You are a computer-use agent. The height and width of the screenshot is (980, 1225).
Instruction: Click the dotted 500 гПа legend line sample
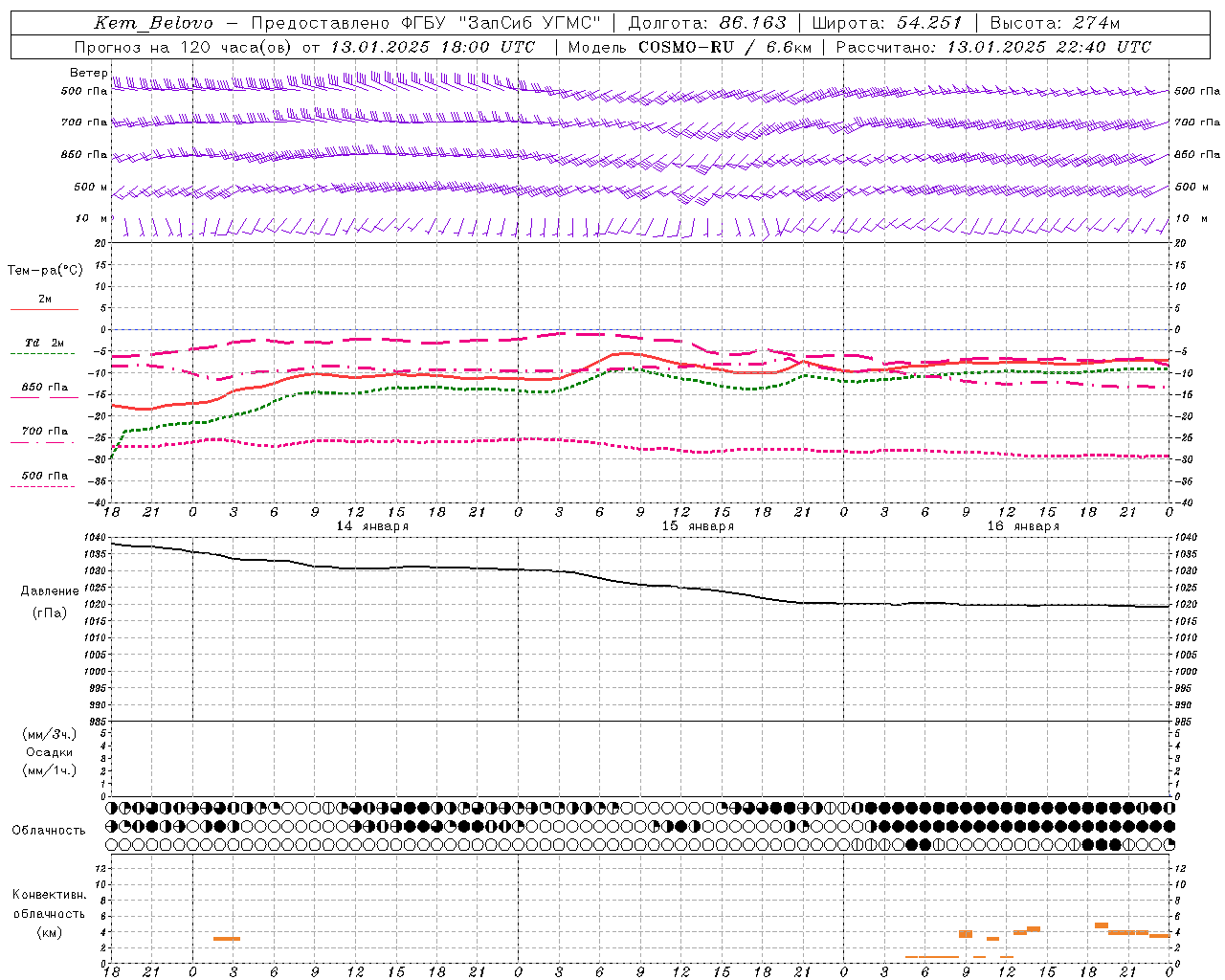(x=43, y=486)
